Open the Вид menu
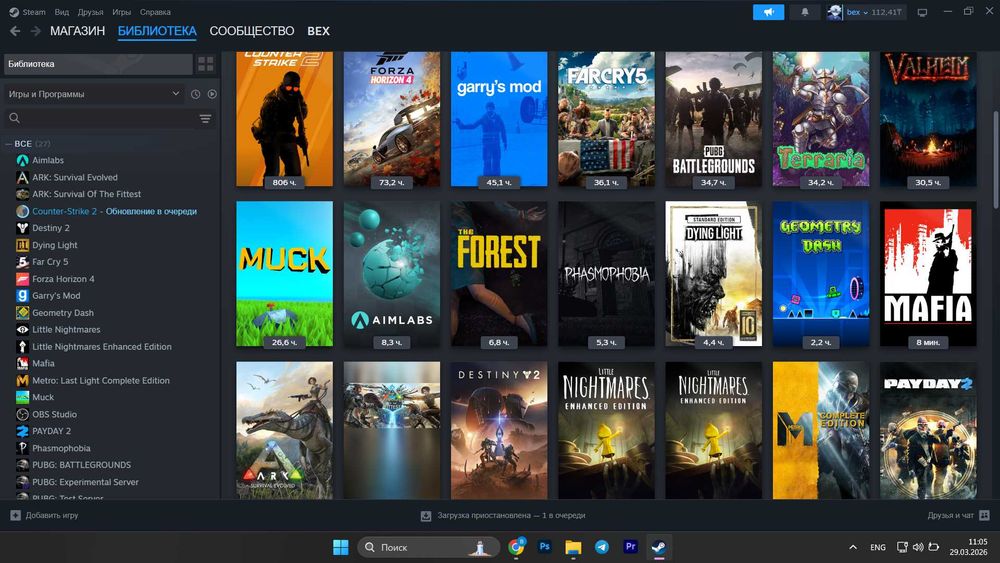Image resolution: width=1000 pixels, height=563 pixels. coord(61,12)
